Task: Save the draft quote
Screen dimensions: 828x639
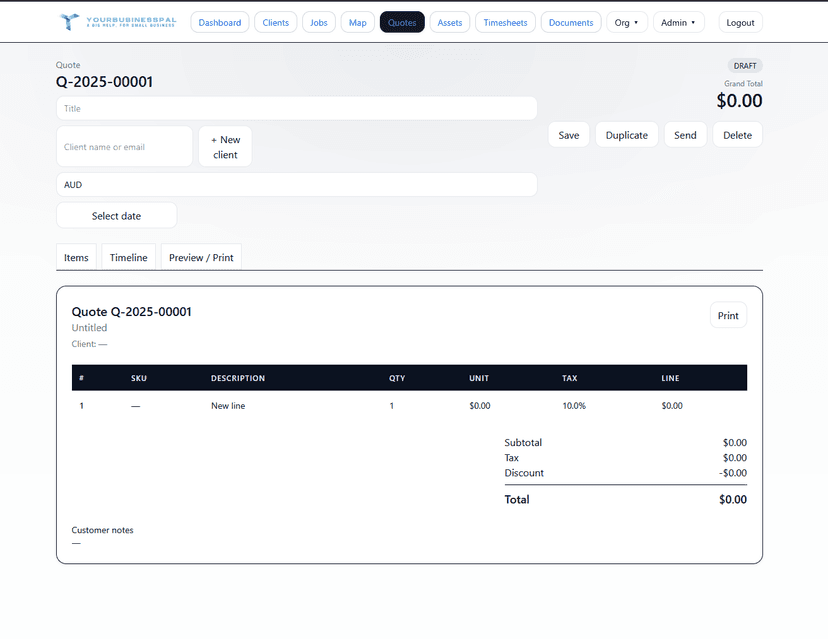Action: (568, 135)
